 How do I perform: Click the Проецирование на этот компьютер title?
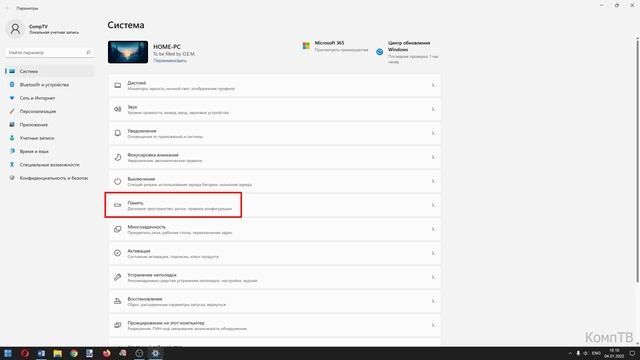coord(166,323)
